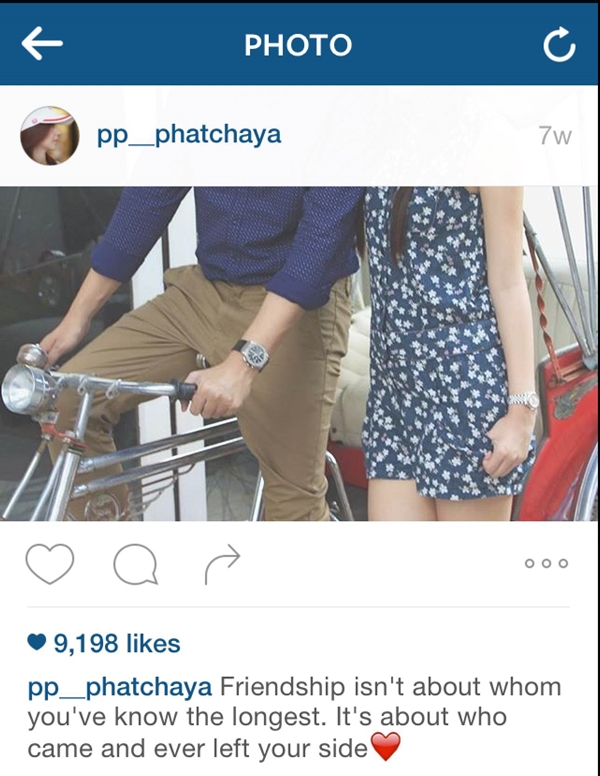Viewport: 600px width, 776px height.
Task: View the list of 9,198 likes
Action: tap(117, 643)
